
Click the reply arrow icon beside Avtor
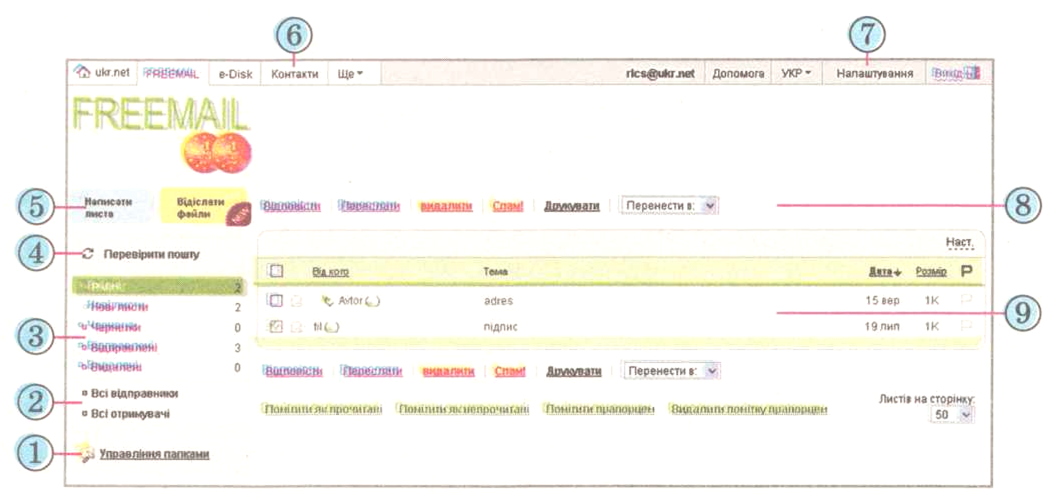tap(328, 301)
